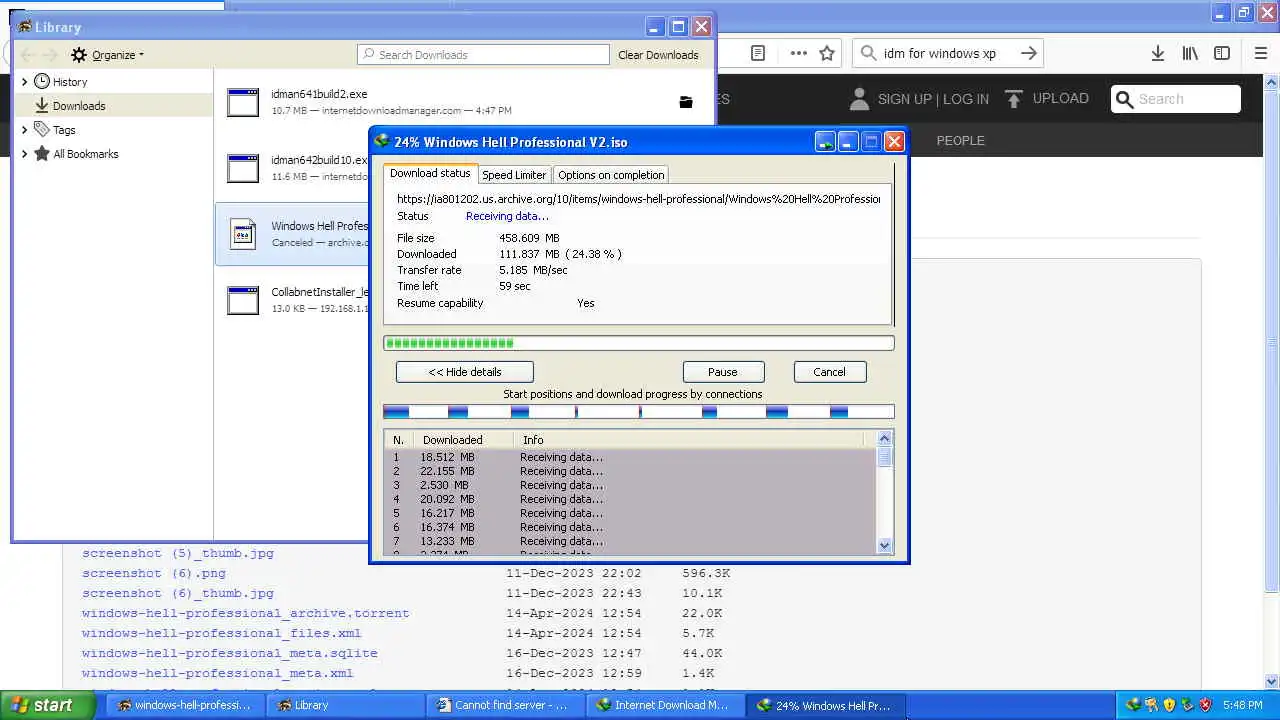Screen dimensions: 1280x720
Task: Open windows-hell-professional_meta.sqlite link
Action: (x=230, y=653)
